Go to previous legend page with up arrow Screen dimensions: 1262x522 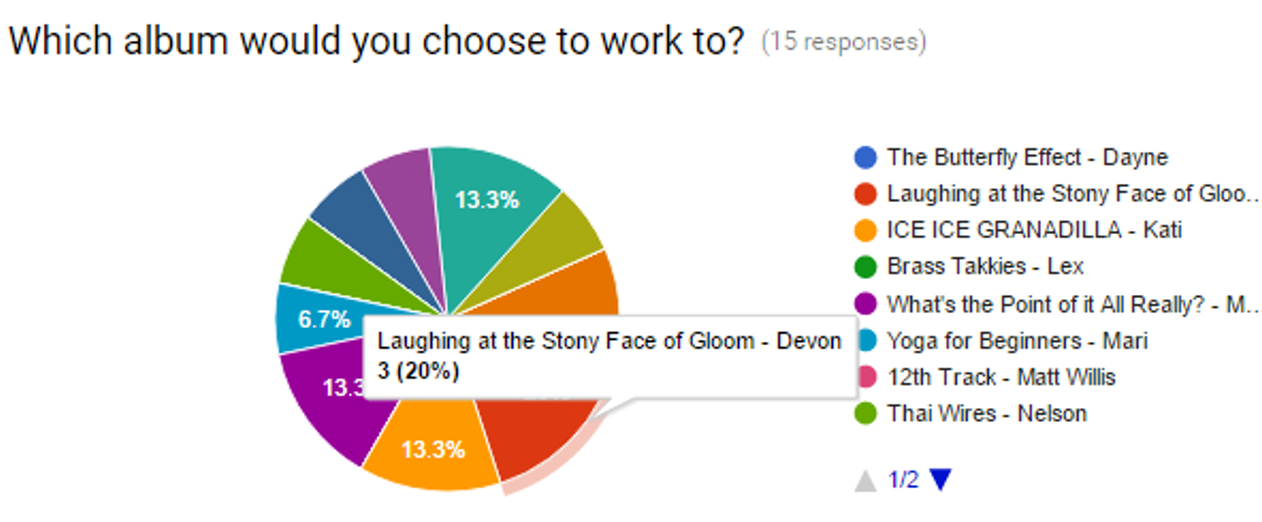865,481
